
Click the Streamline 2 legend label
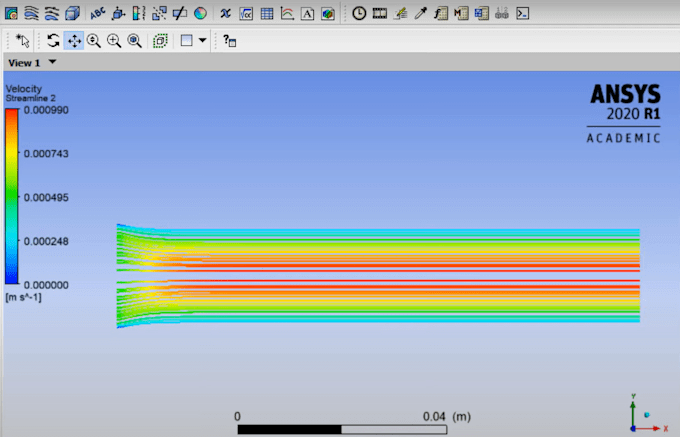tap(30, 98)
